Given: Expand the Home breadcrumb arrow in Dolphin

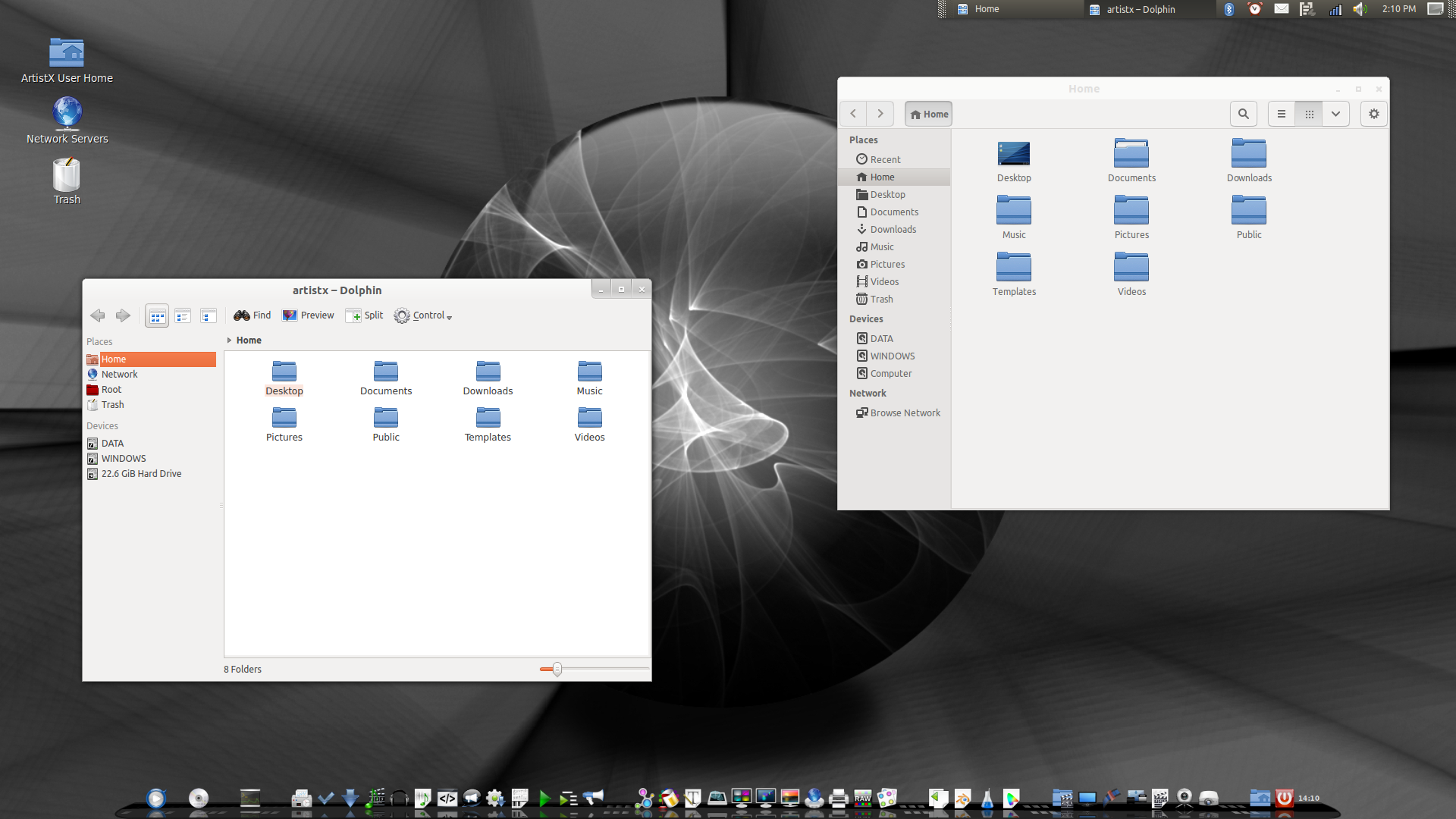Looking at the screenshot, I should pos(229,340).
